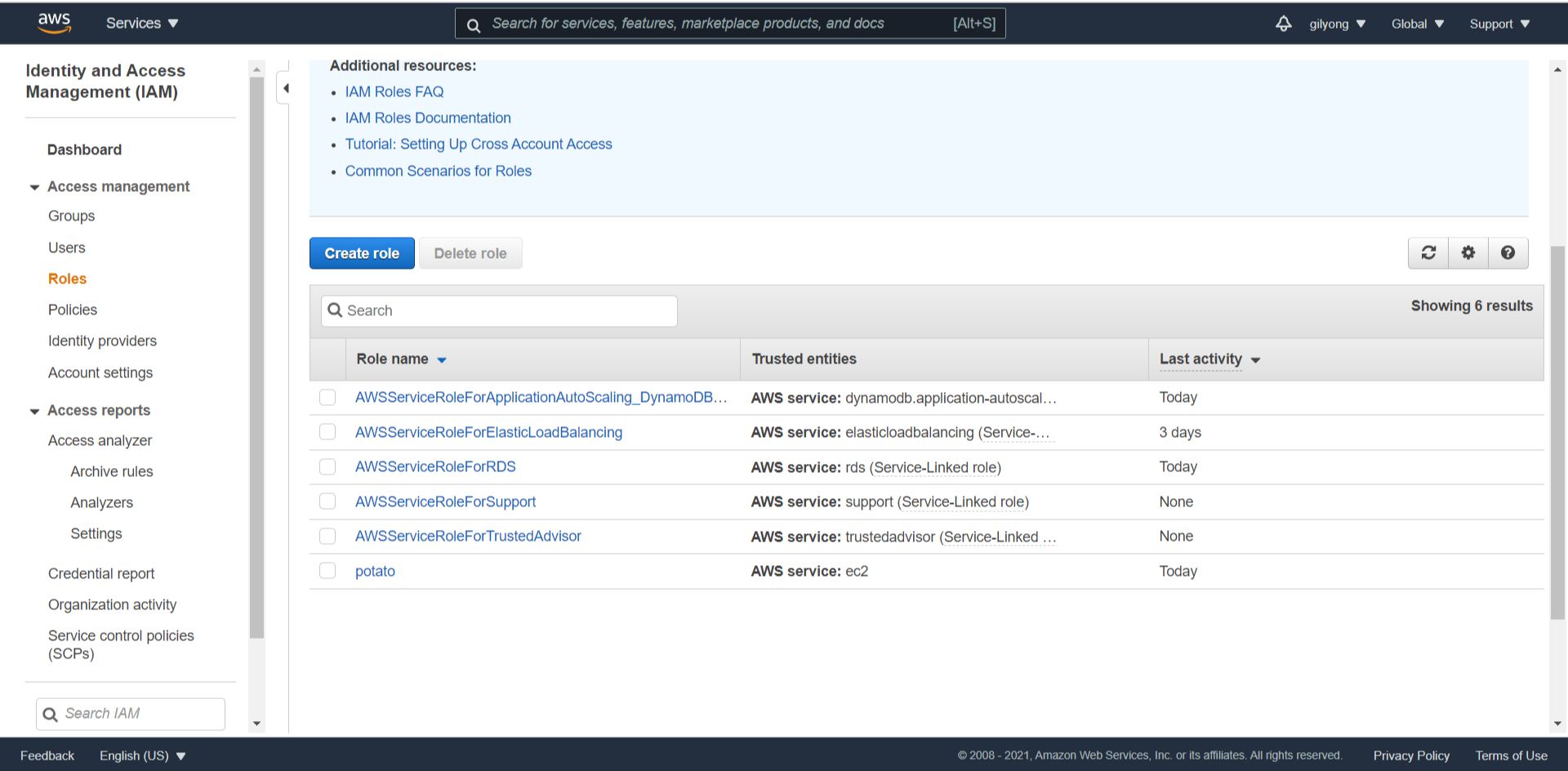Open AWSServiceRoleForTrustedAdvisor role details
Screen dimensions: 1568x771
coord(468,536)
